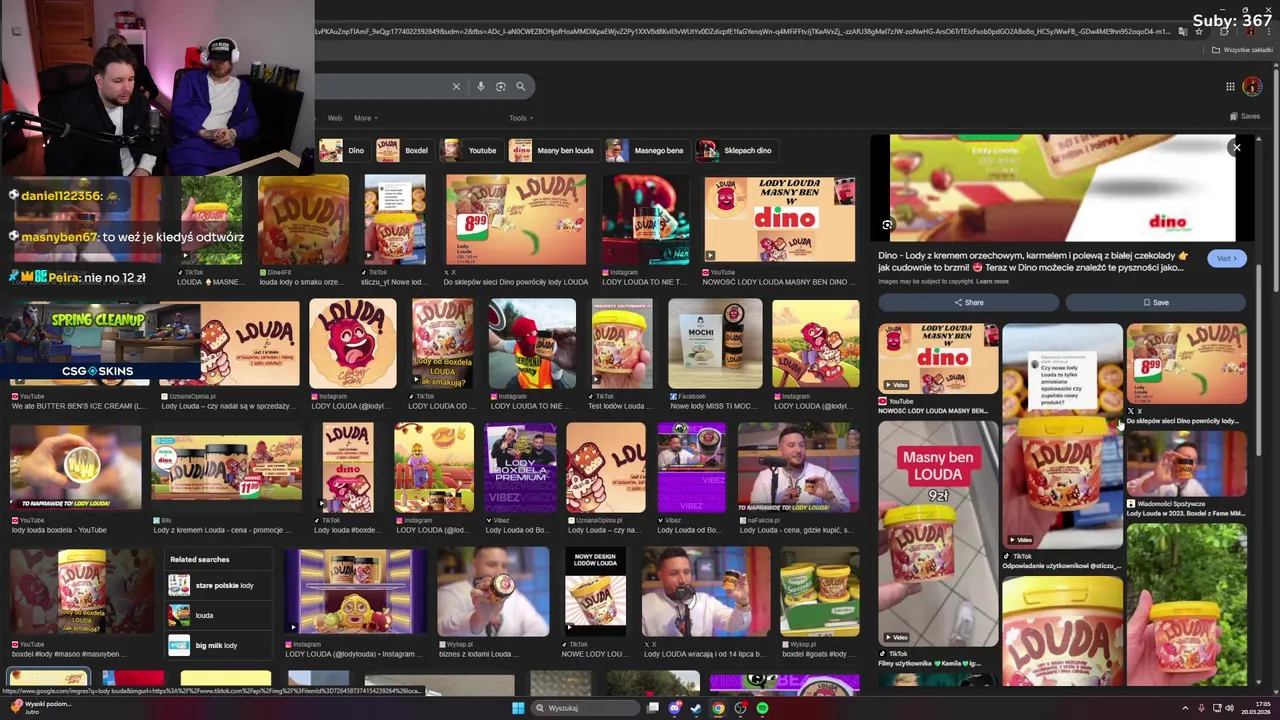Open Saves collection link
The width and height of the screenshot is (1280, 720).
pyautogui.click(x=1244, y=116)
